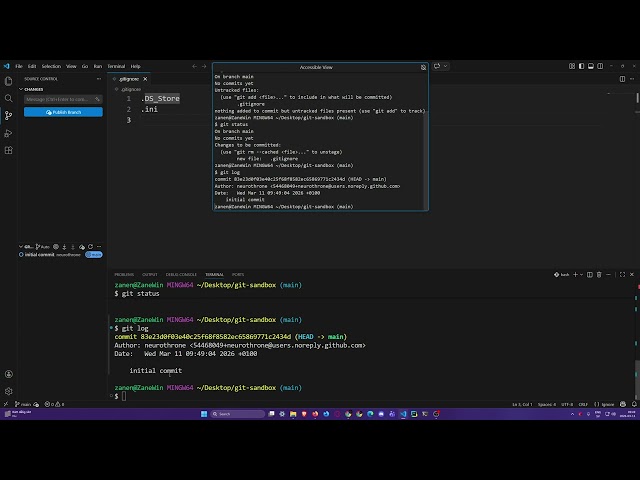
Task: Open the Explorer view in the activity bar
Action: point(8,81)
